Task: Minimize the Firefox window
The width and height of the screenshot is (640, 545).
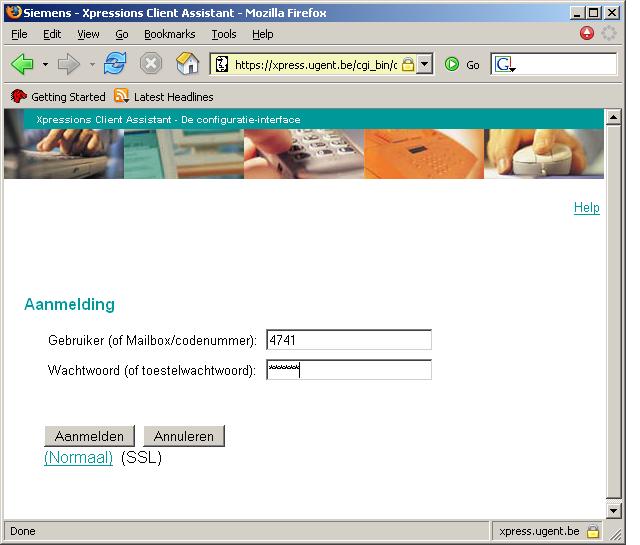Action: click(577, 13)
